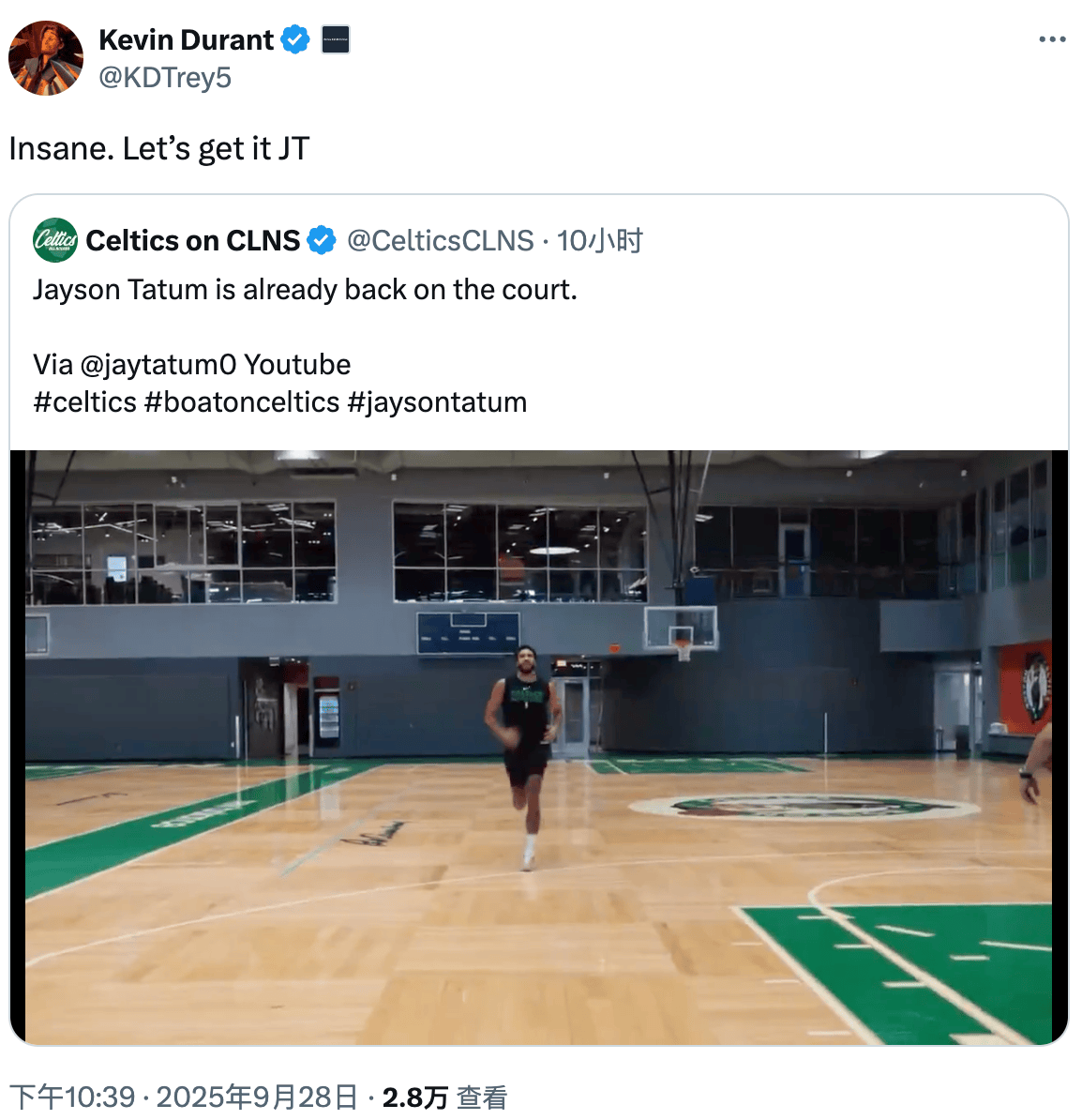Play the Jayson Tatum court video
The width and height of the screenshot is (1082, 1120).
pos(539,747)
